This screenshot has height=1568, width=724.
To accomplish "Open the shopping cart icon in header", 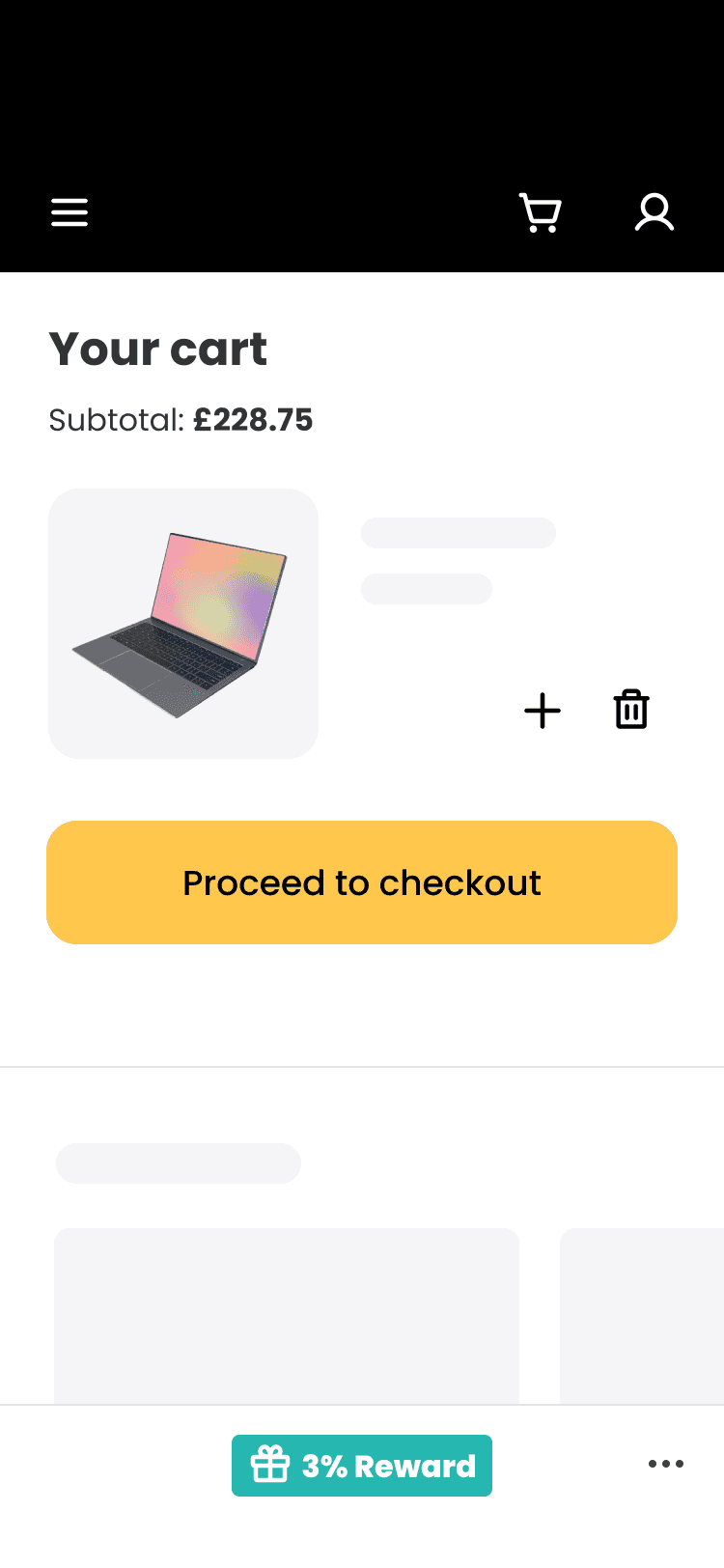I will click(x=541, y=212).
